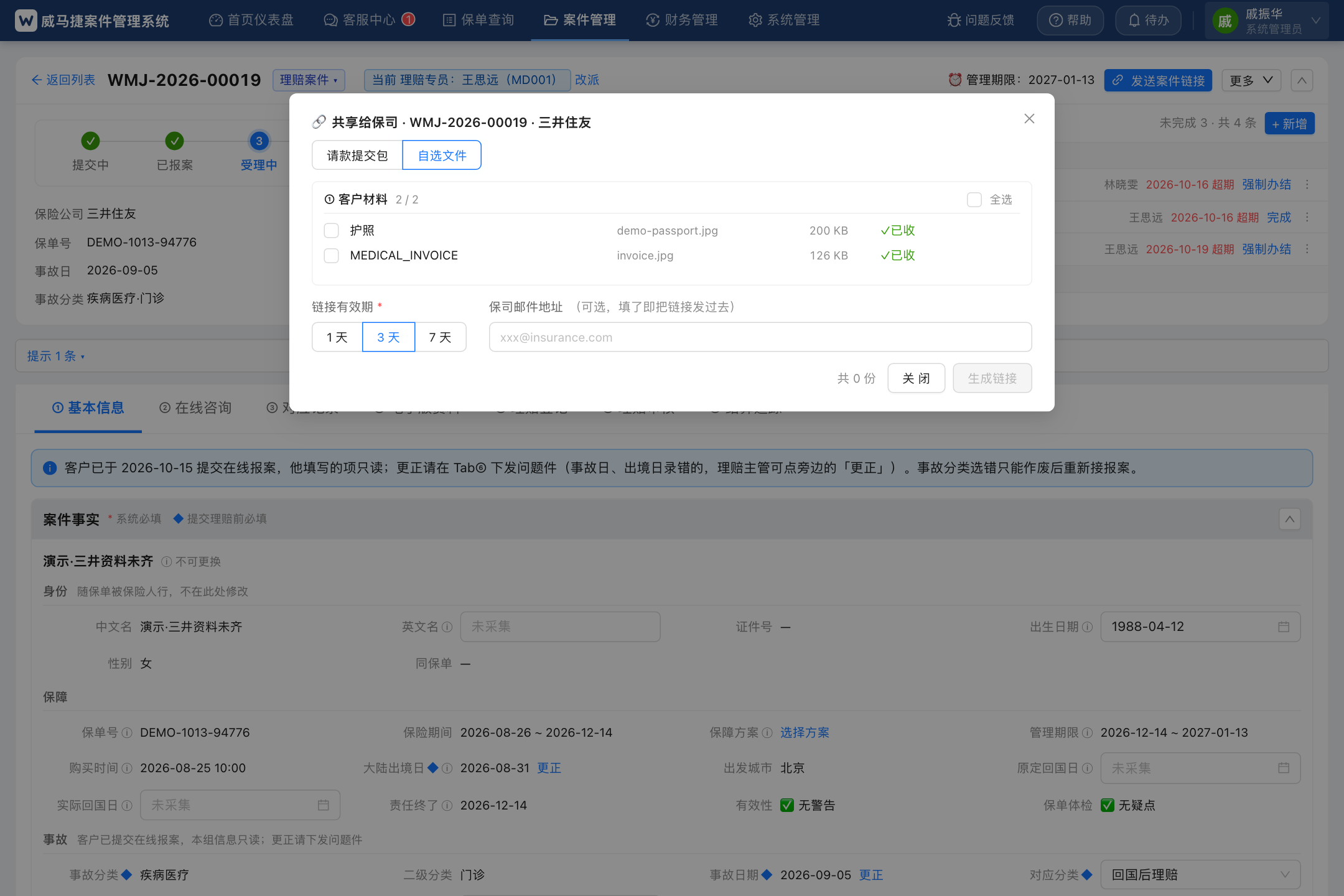Click the 保司邮件地址 email input field
This screenshot has width=1344, height=896.
(760, 337)
